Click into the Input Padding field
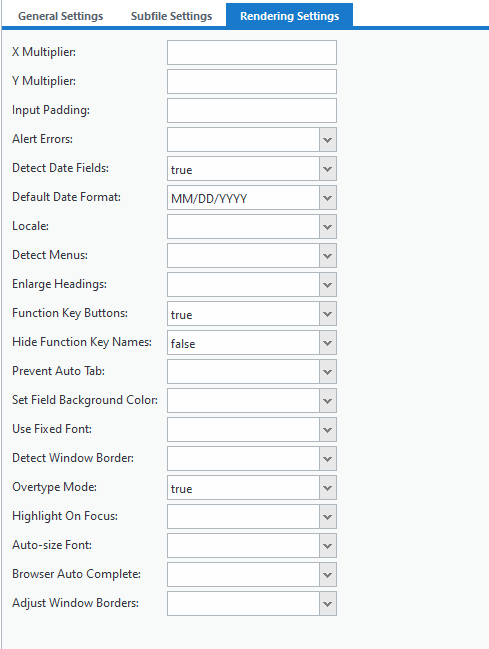This screenshot has width=489, height=649. [252, 111]
